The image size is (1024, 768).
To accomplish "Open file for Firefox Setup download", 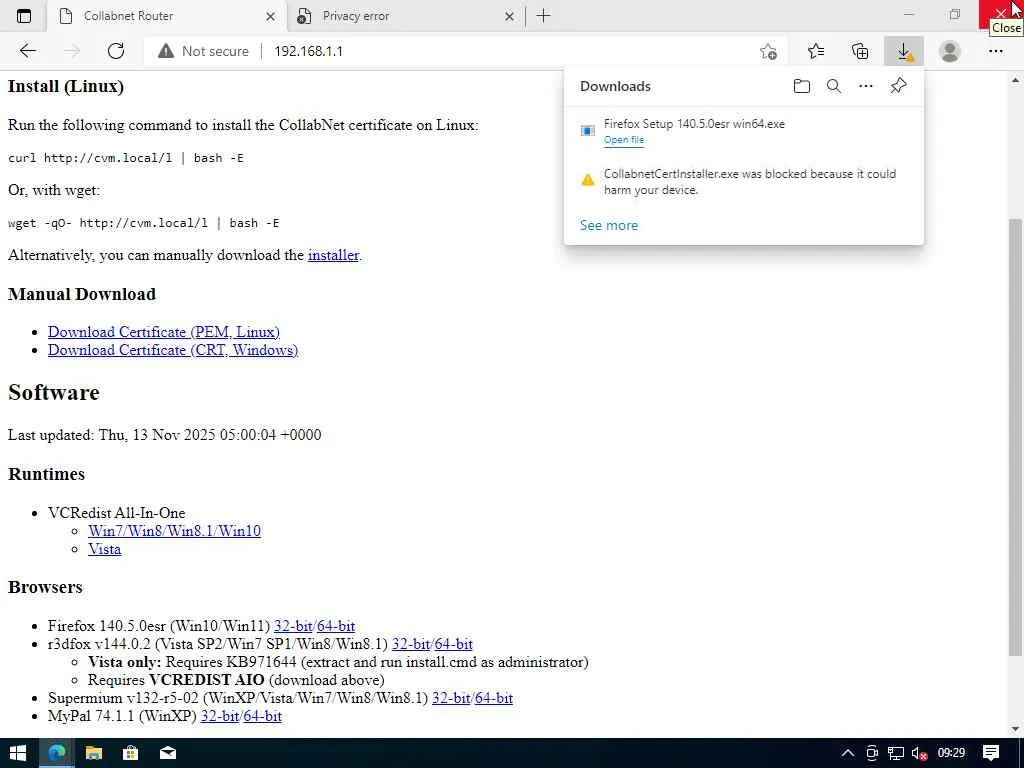I will (x=624, y=140).
